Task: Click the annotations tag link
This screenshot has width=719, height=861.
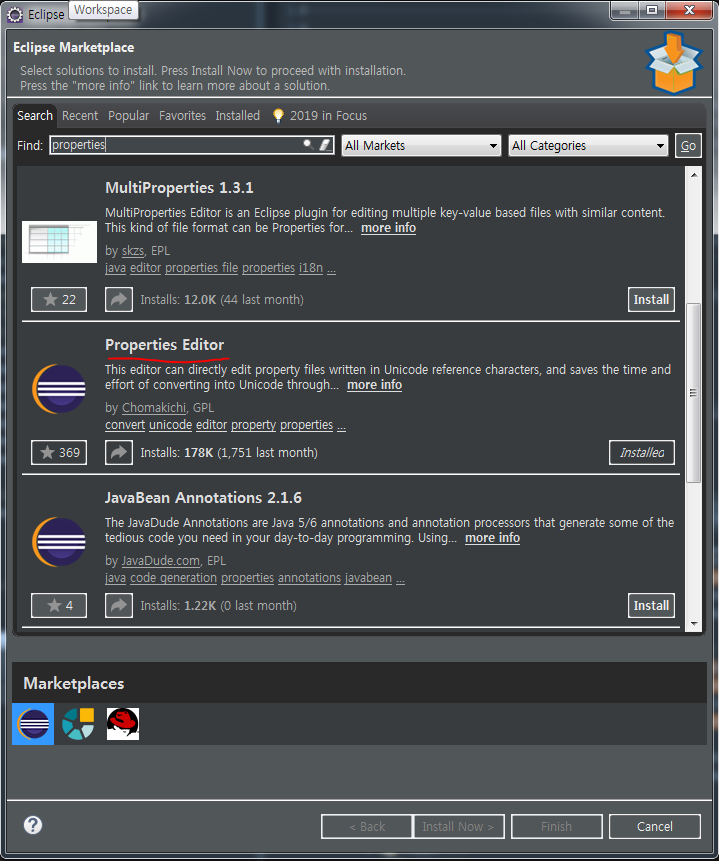Action: pyautogui.click(x=309, y=578)
